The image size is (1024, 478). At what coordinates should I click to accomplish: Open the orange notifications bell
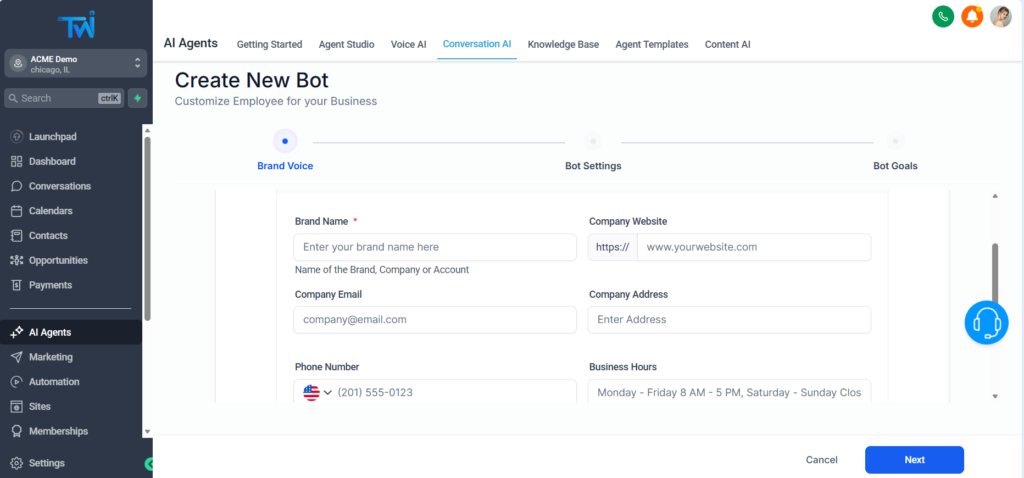(x=972, y=16)
